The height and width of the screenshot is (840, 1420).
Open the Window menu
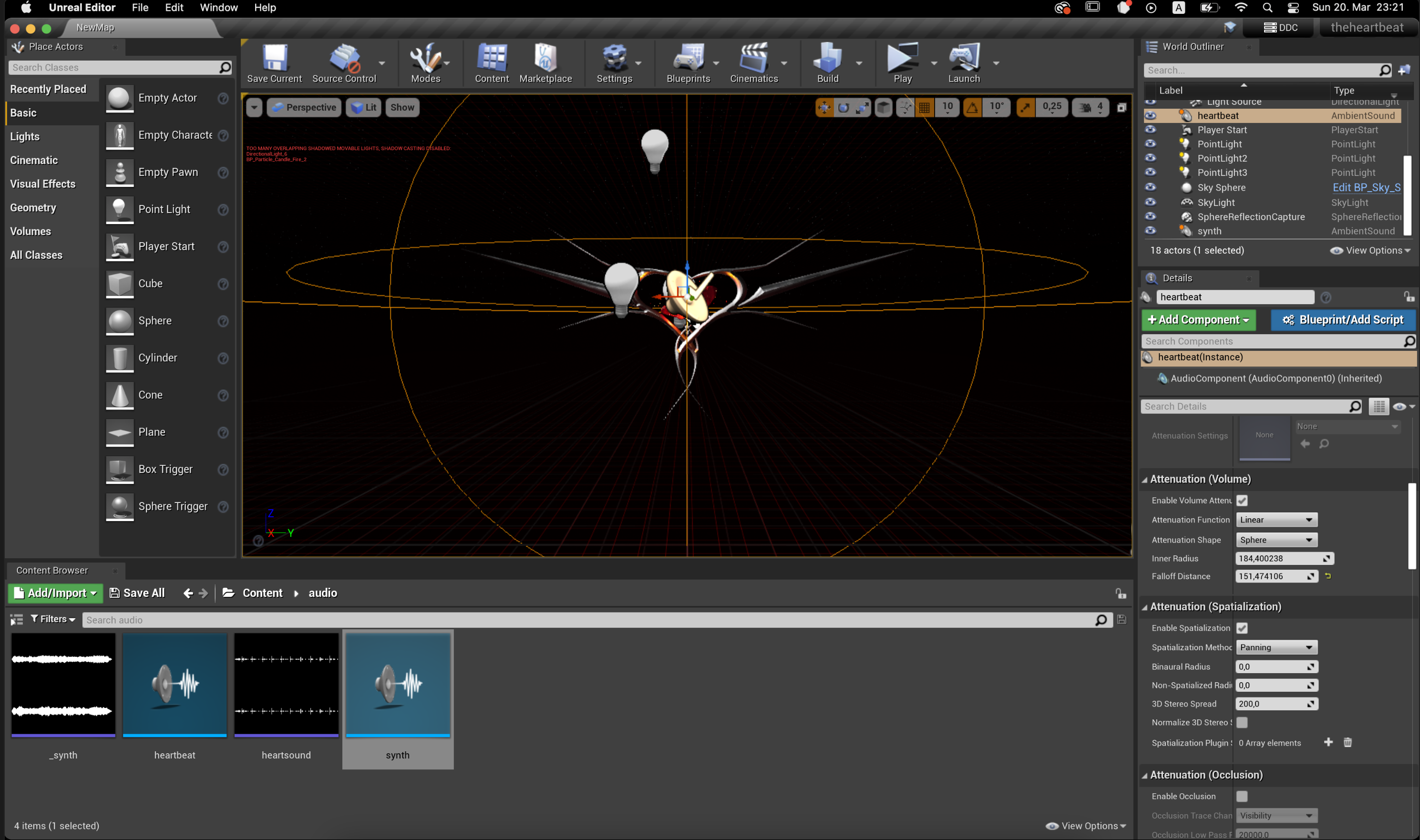(x=218, y=7)
